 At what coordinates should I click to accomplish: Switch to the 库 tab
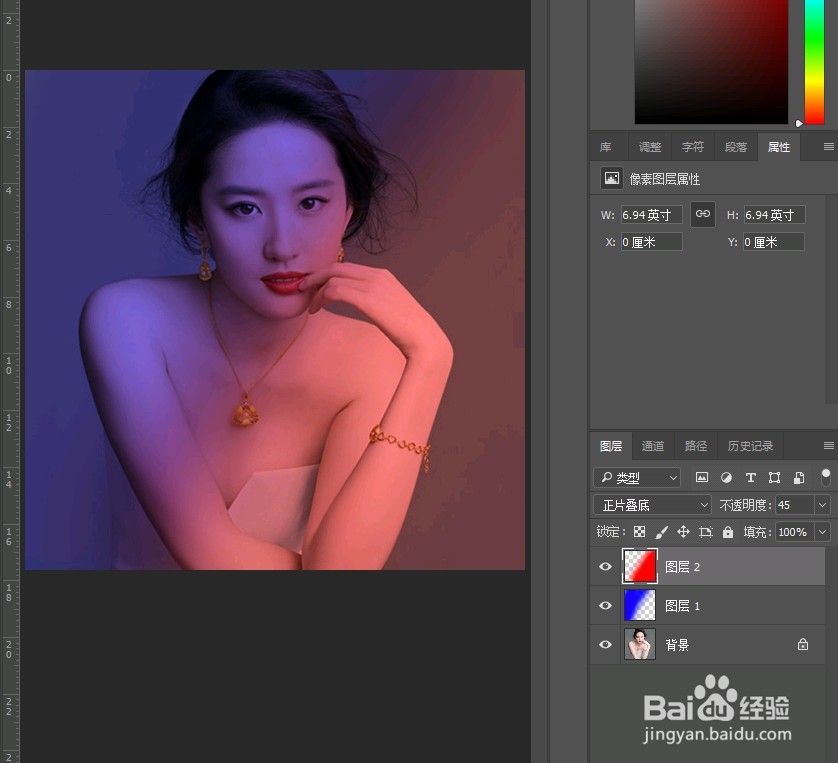point(606,147)
